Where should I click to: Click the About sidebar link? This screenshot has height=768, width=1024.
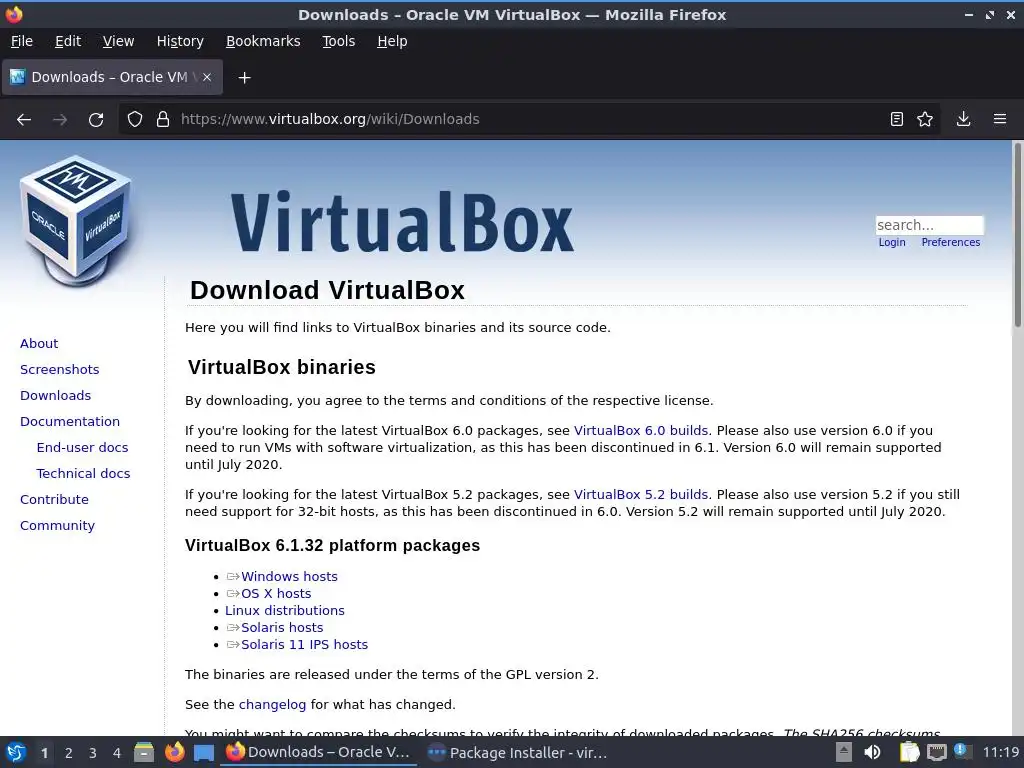coord(39,344)
